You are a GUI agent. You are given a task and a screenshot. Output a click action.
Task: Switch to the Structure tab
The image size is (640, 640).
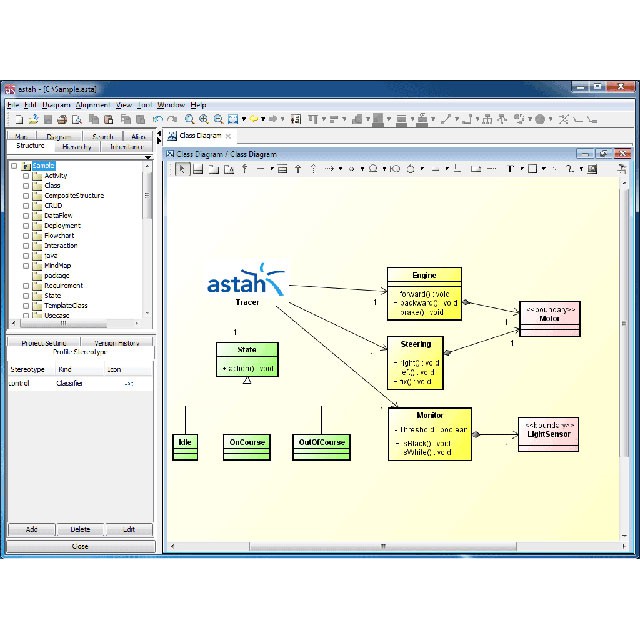31,146
